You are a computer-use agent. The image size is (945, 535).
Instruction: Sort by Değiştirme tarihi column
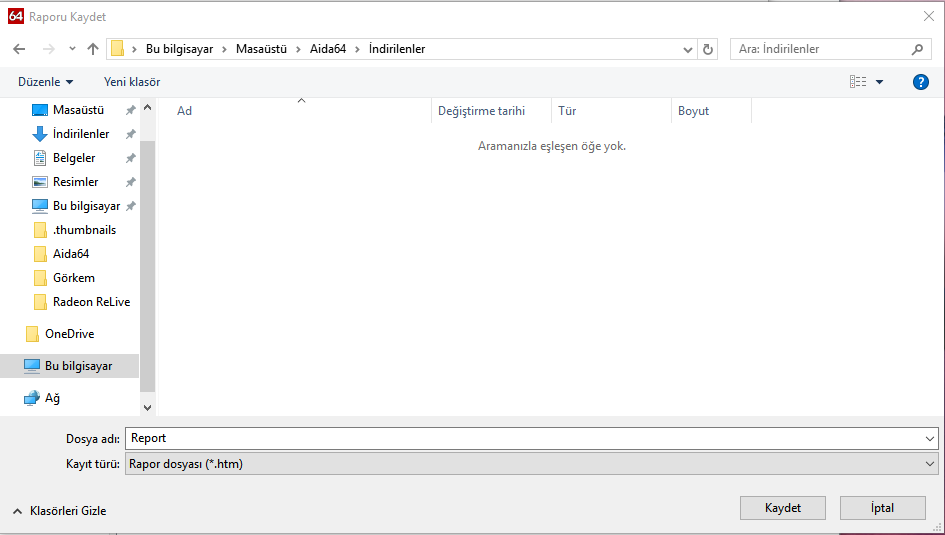pos(482,111)
